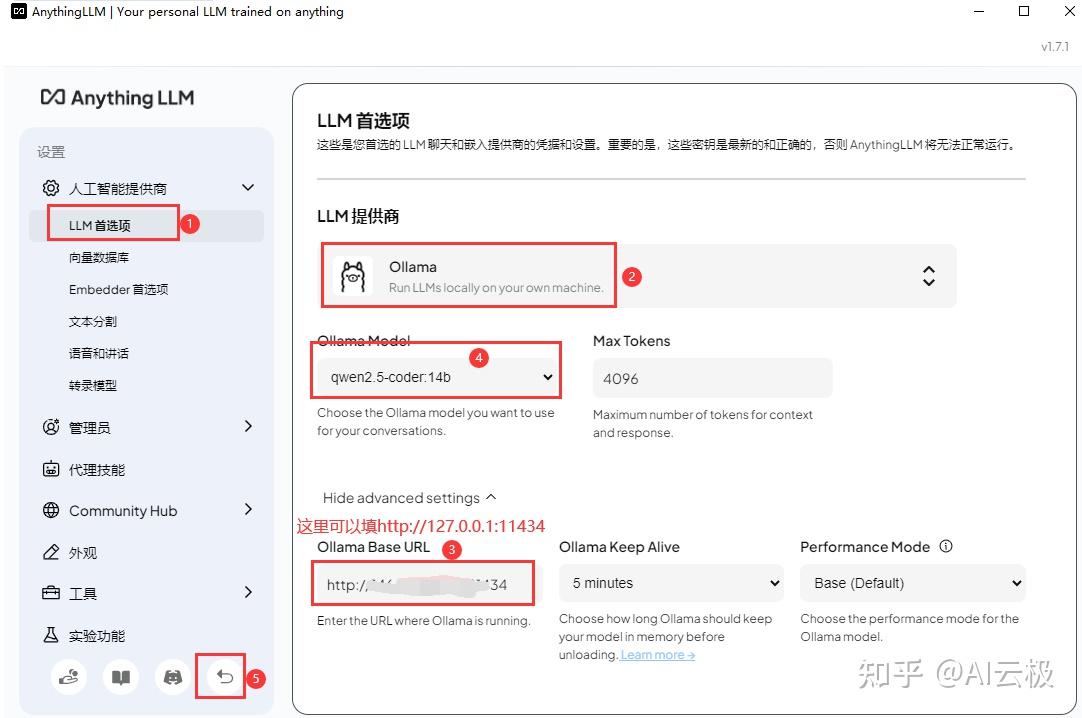Click the globe icon next to Community Hub
This screenshot has width=1082, height=718.
click(x=50, y=510)
